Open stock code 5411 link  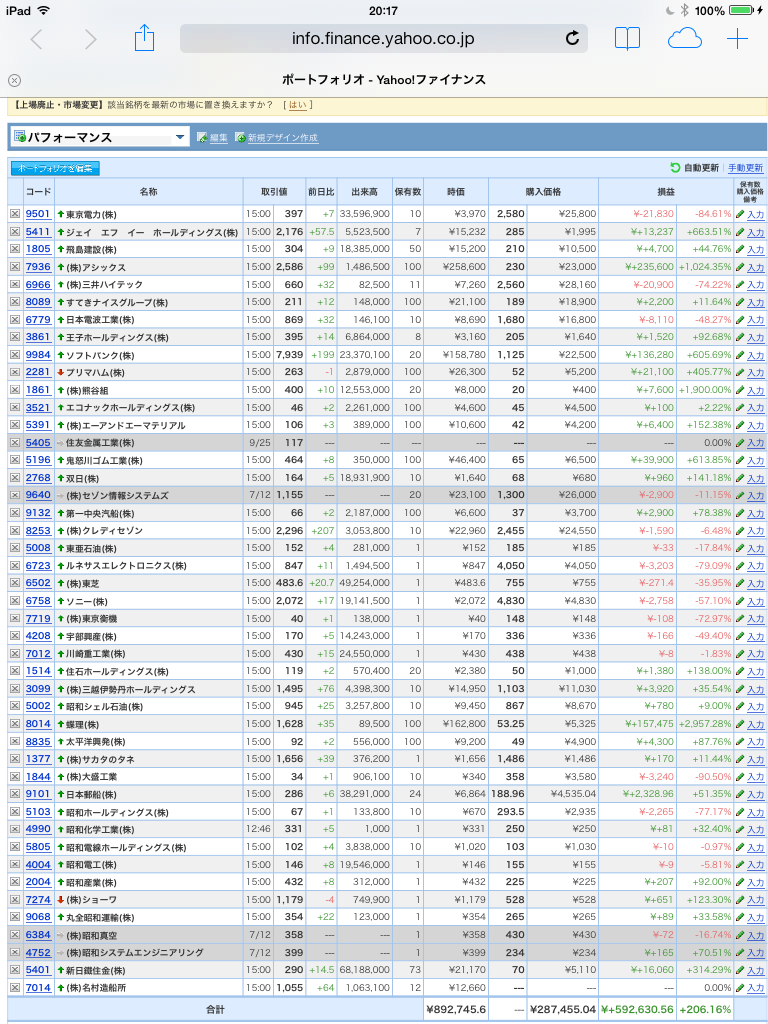point(38,232)
